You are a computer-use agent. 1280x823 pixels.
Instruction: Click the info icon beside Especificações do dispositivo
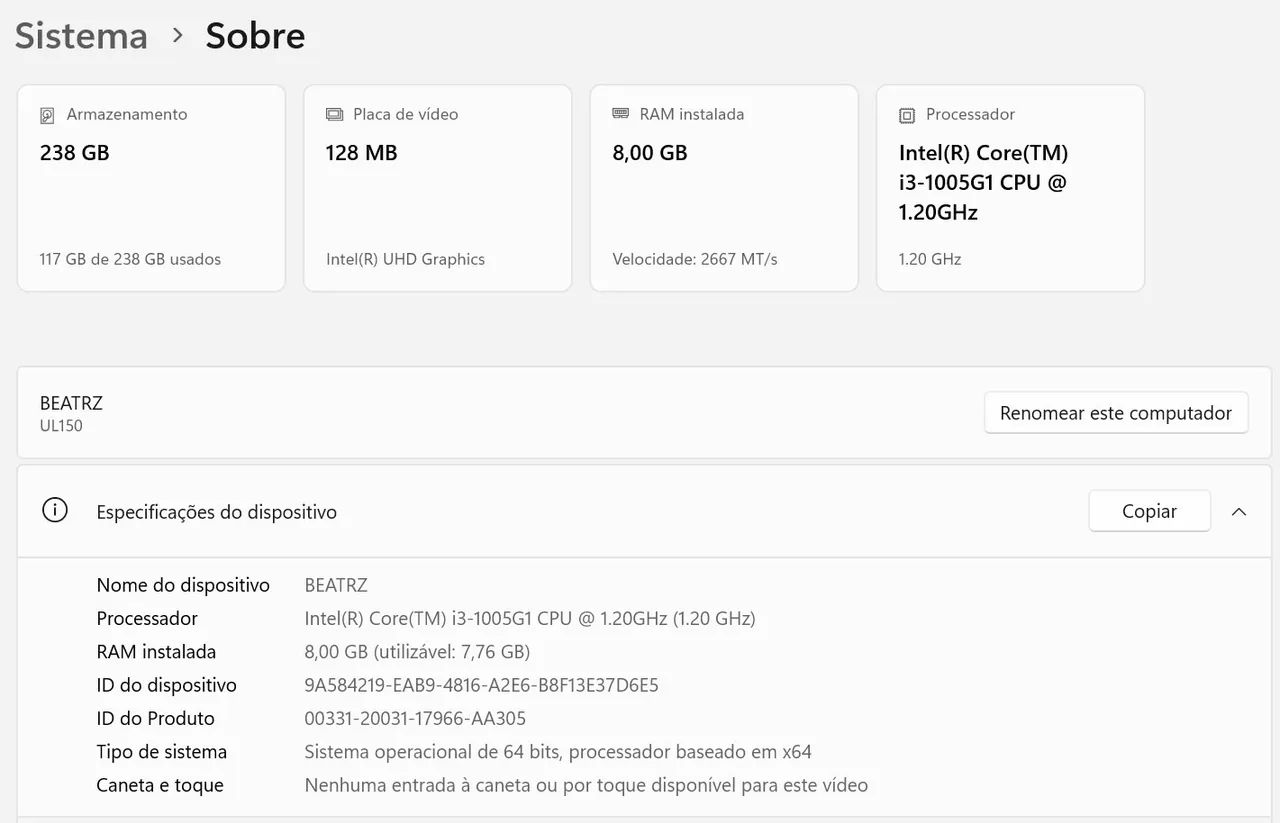click(x=54, y=511)
